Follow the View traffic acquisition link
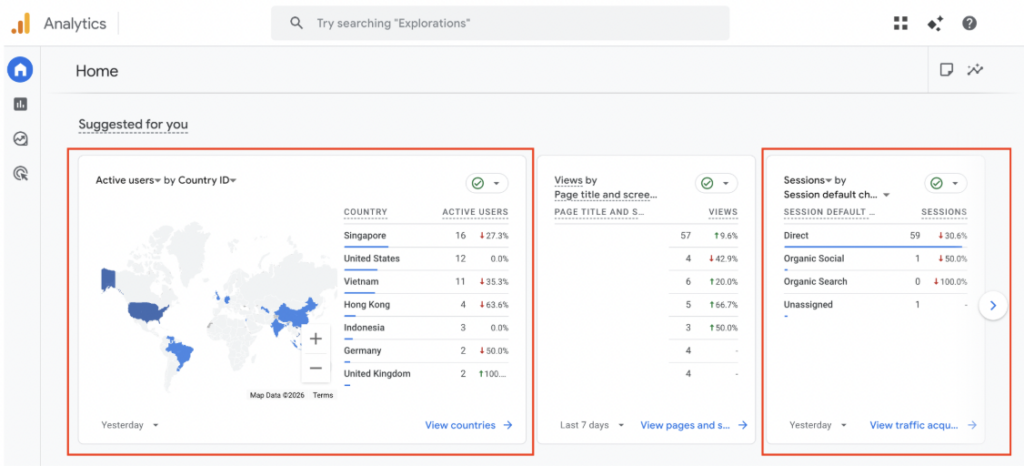The image size is (1024, 466). (x=923, y=425)
